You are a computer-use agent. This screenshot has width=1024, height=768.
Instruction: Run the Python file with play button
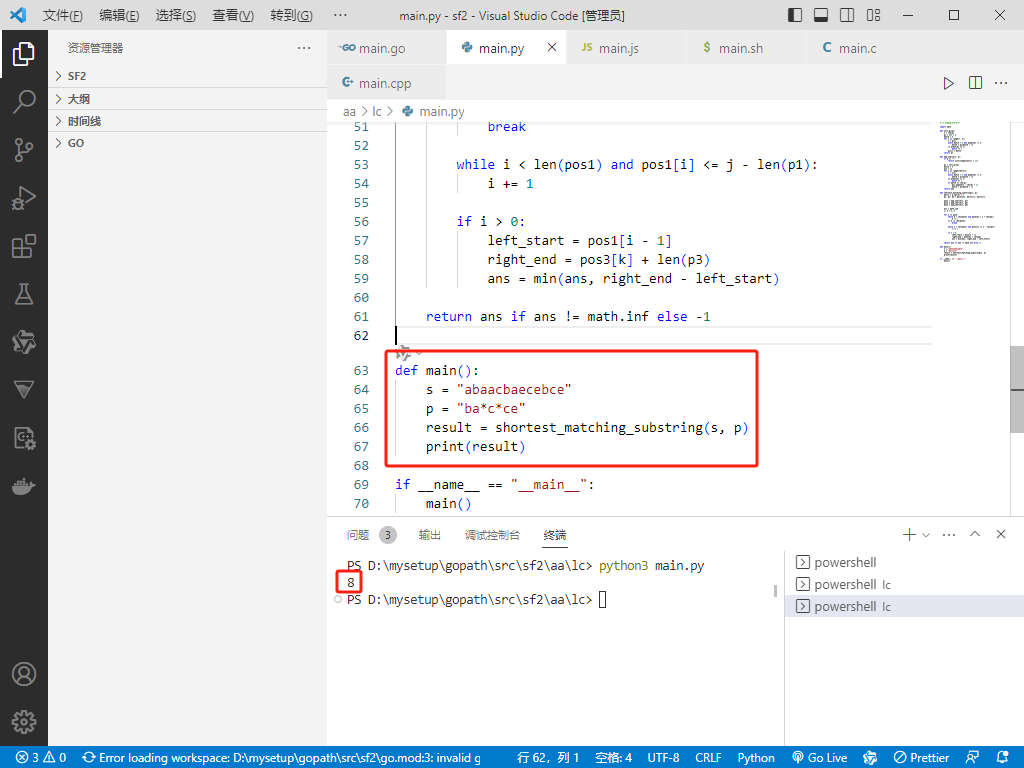click(x=948, y=83)
